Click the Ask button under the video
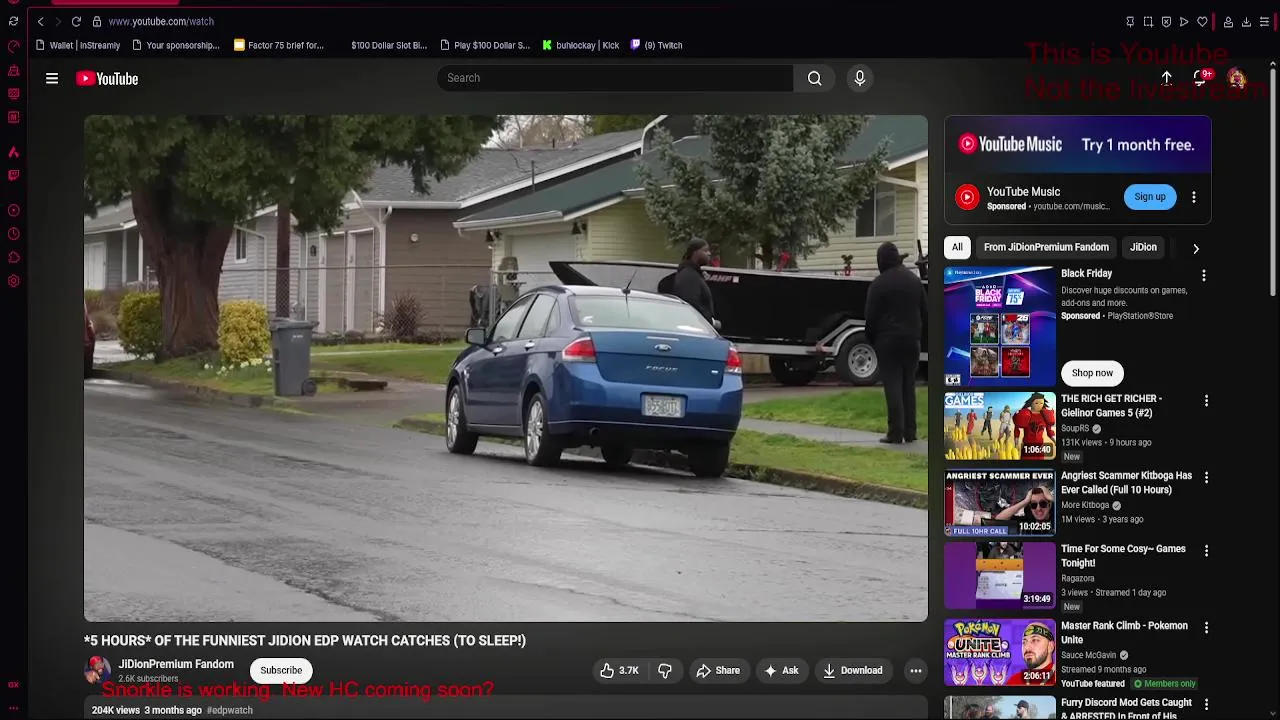Viewport: 1280px width, 720px height. click(x=781, y=671)
